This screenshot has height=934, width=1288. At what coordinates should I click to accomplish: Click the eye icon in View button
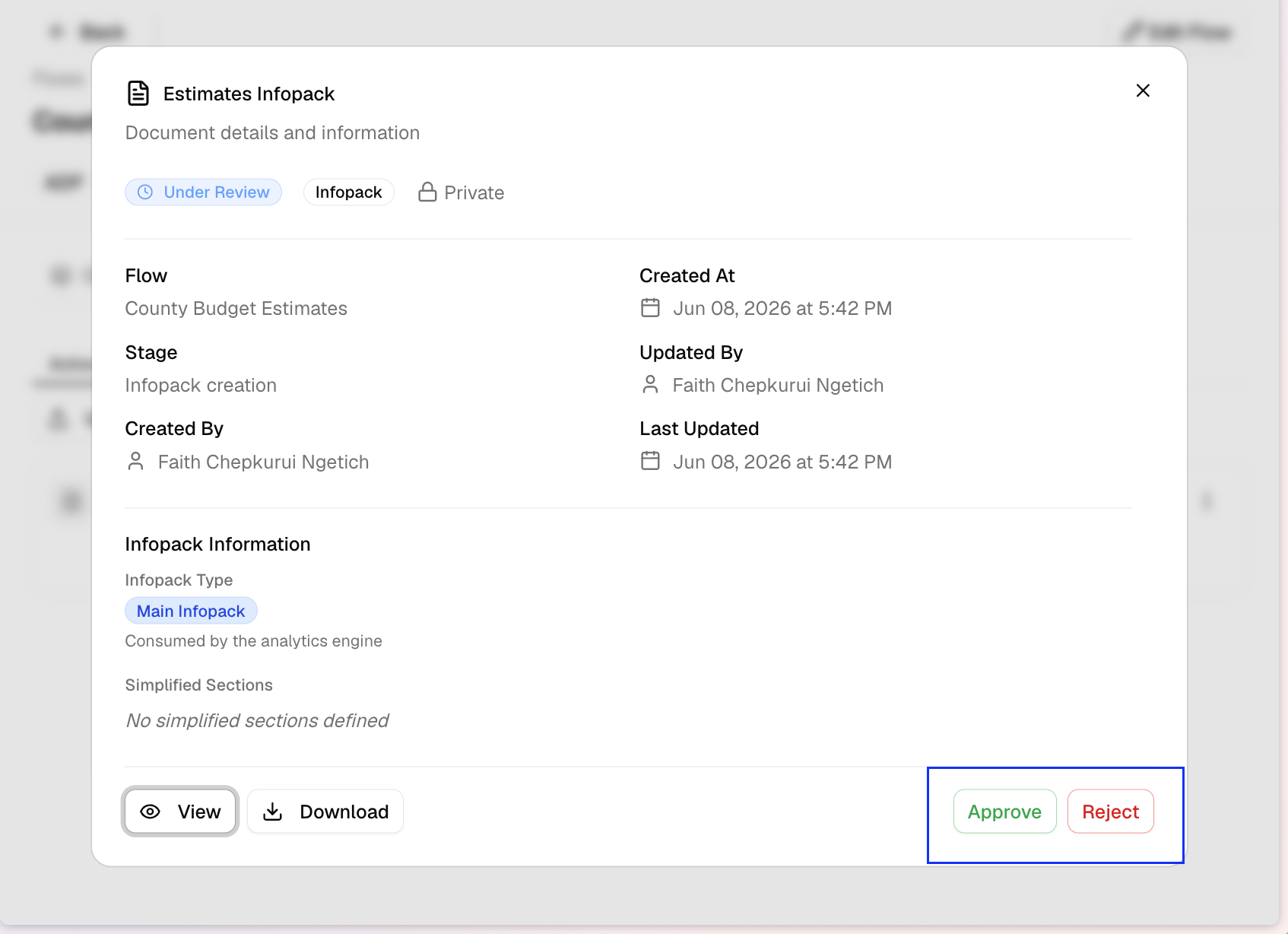tap(151, 812)
